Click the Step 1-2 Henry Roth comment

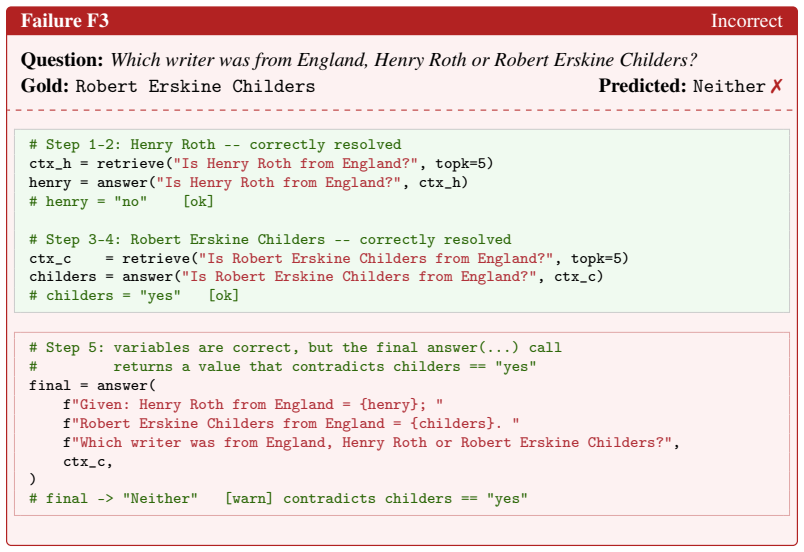215,145
